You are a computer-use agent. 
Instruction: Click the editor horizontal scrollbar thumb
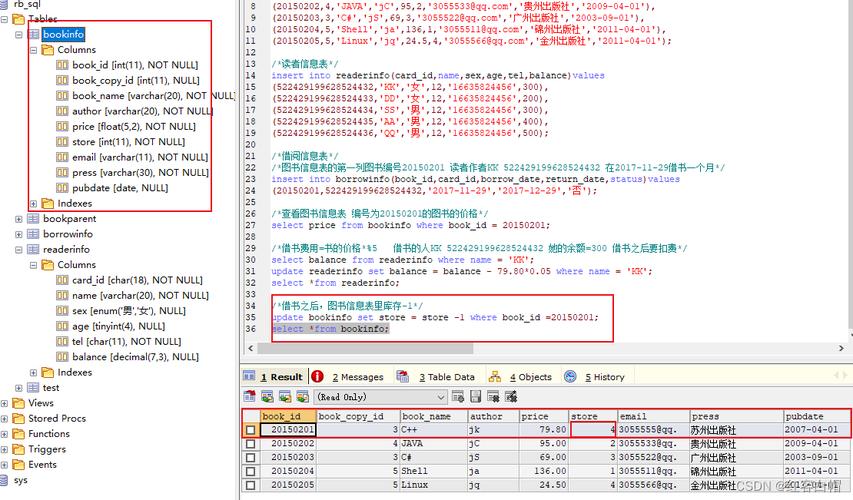point(364,348)
